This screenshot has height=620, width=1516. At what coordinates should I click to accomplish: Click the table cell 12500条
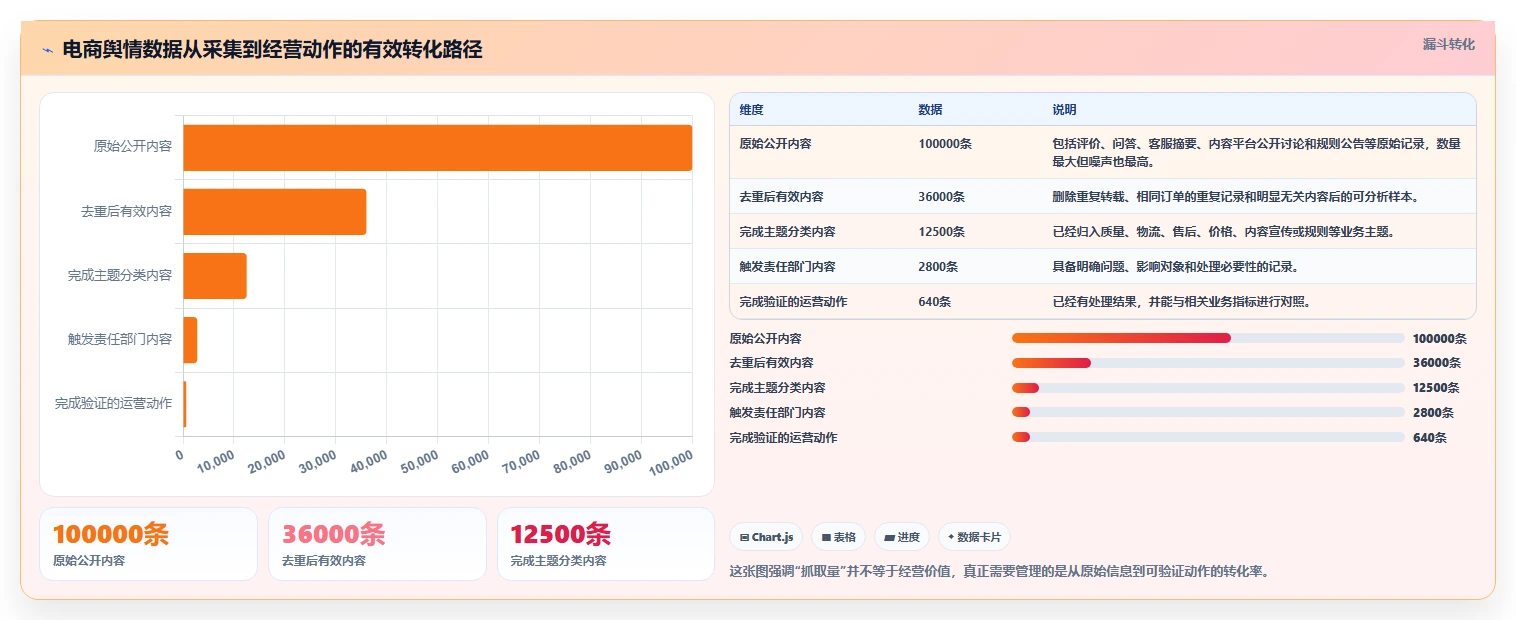point(941,232)
